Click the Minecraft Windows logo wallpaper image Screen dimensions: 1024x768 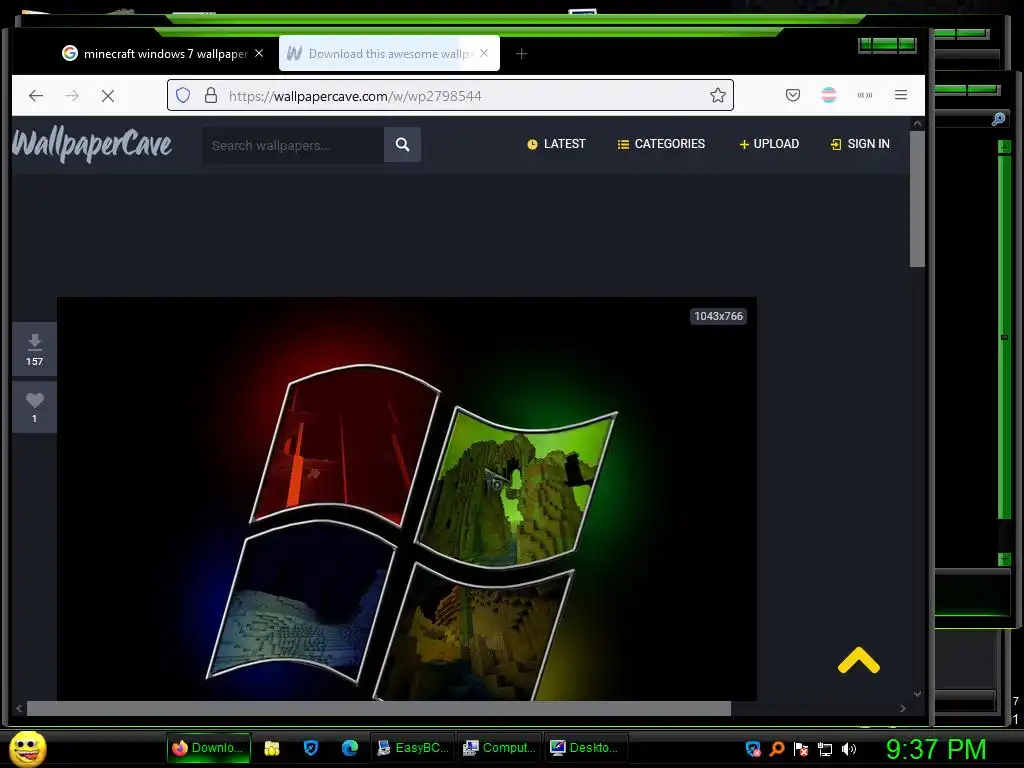point(407,499)
